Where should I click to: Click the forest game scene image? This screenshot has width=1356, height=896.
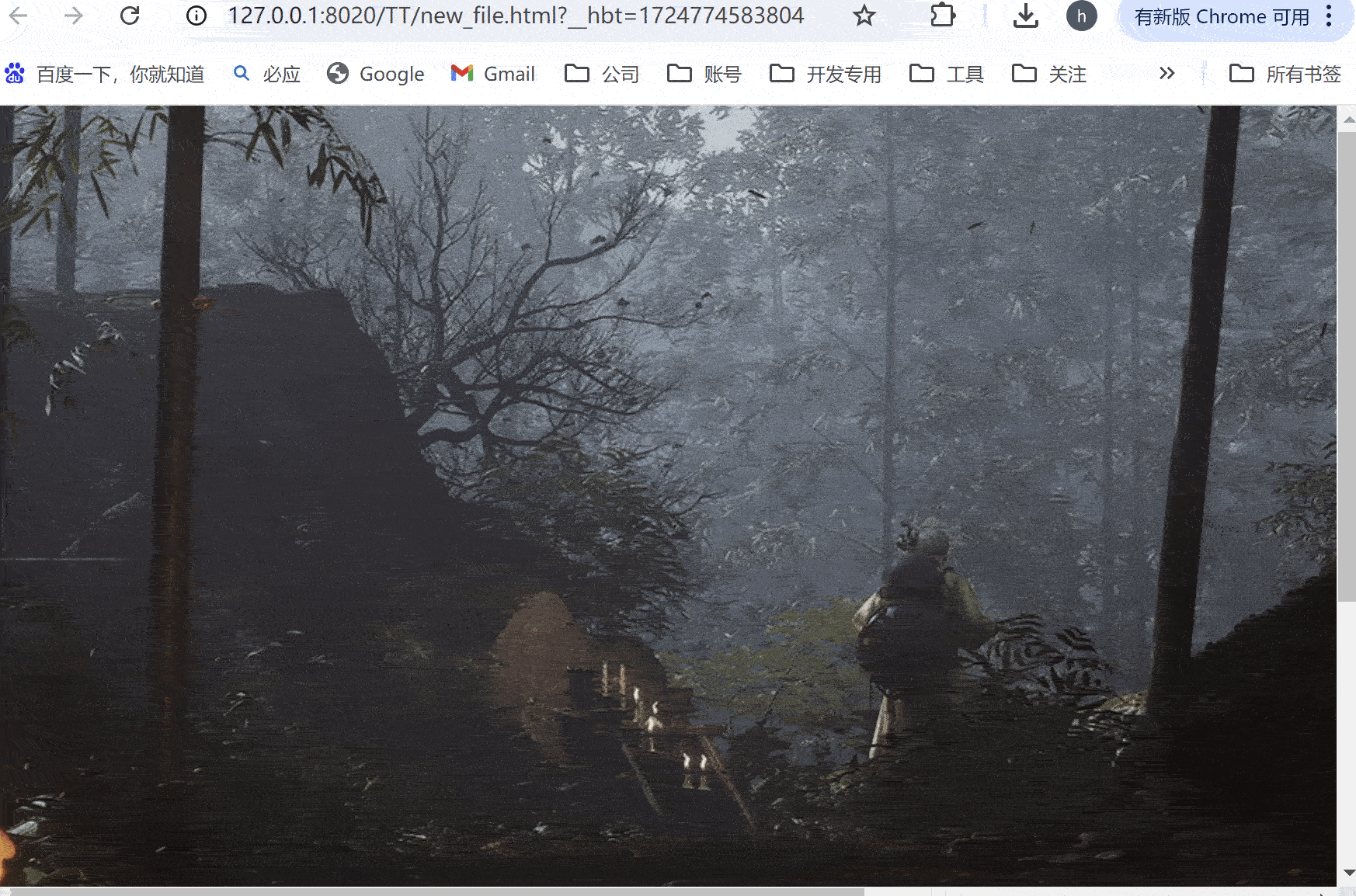point(668,496)
